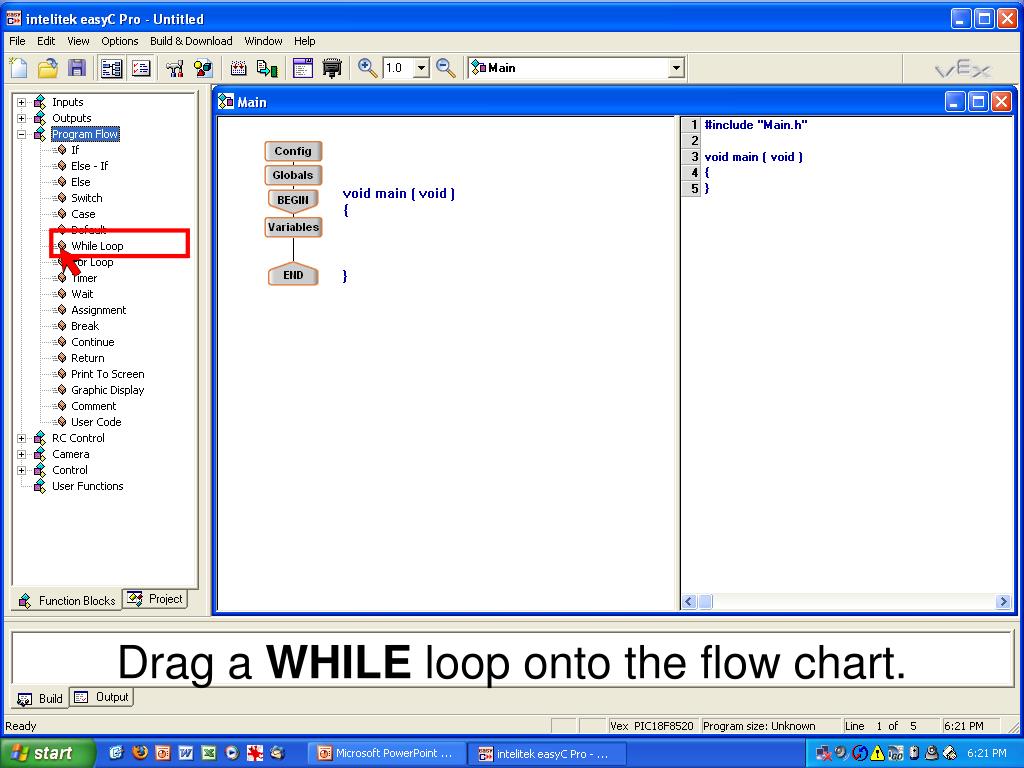Click the Variables flowchart block

(293, 227)
